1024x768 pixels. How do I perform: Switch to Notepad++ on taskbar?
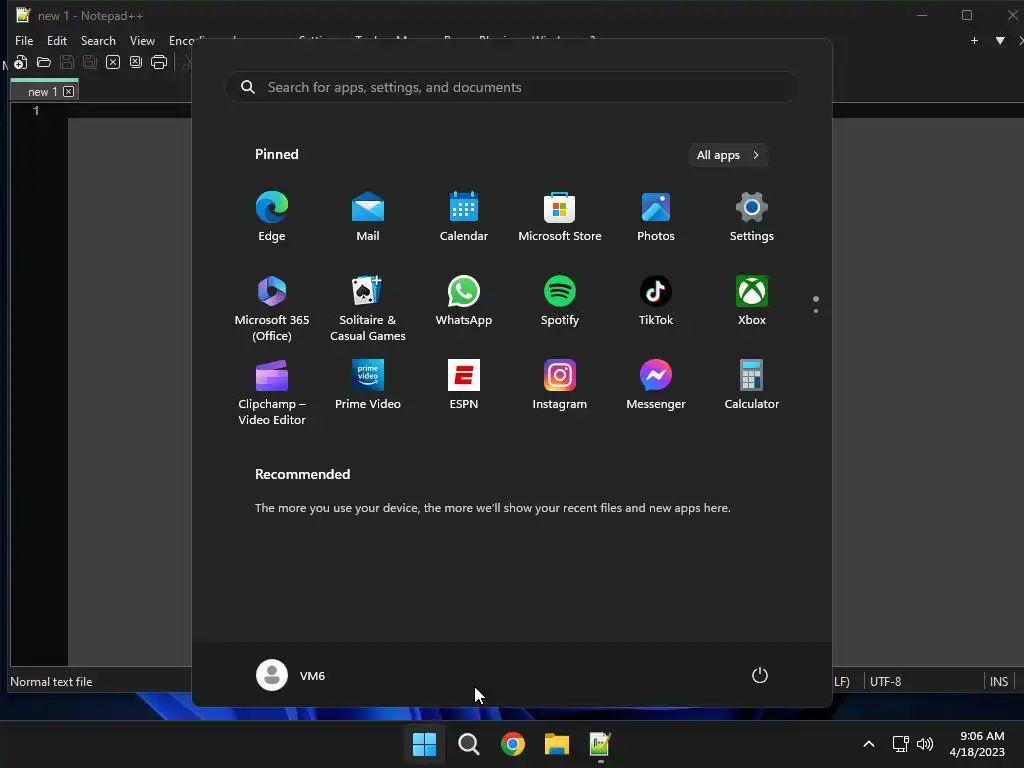(600, 744)
